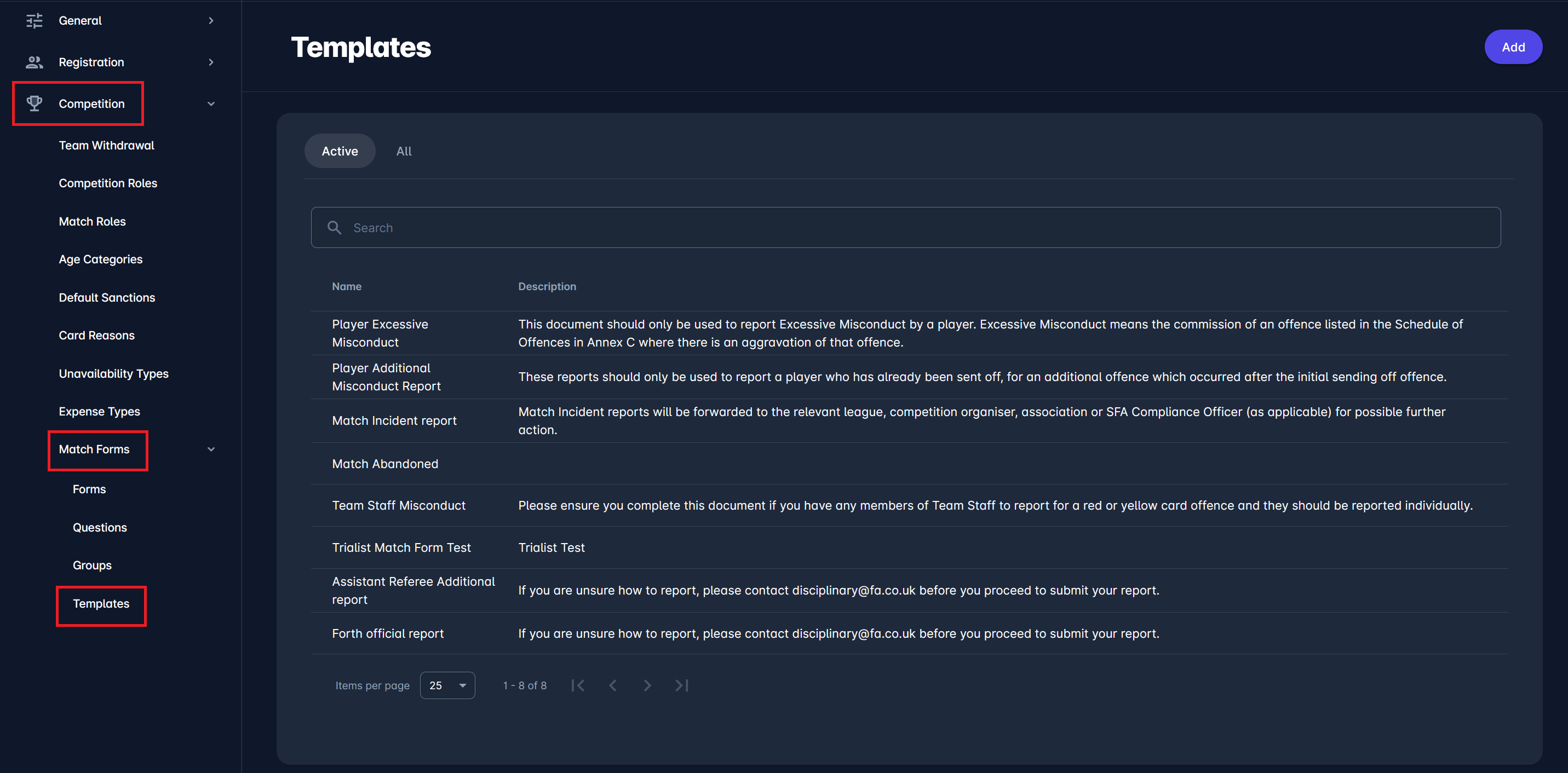Collapse the Match Forms submenu chevron
The height and width of the screenshot is (773, 1568).
point(211,449)
